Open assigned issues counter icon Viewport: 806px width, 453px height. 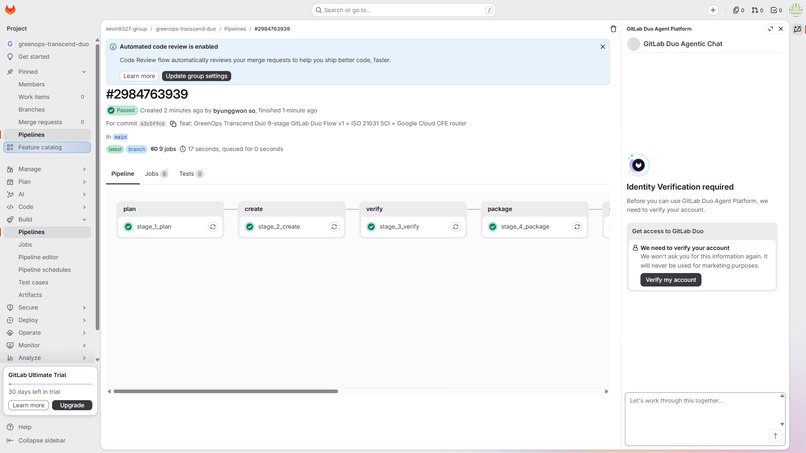click(739, 10)
